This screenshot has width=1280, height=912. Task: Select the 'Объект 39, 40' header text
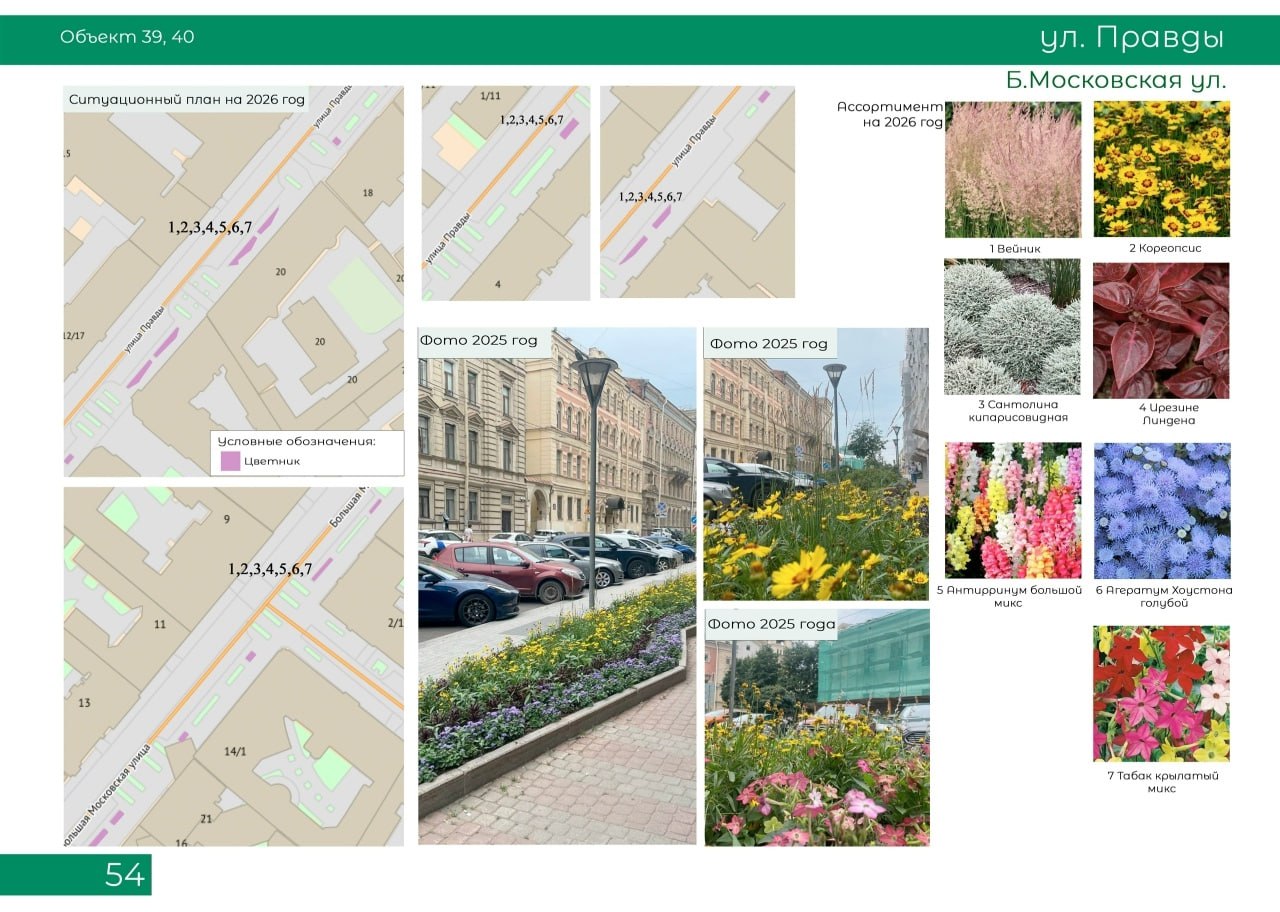point(127,38)
